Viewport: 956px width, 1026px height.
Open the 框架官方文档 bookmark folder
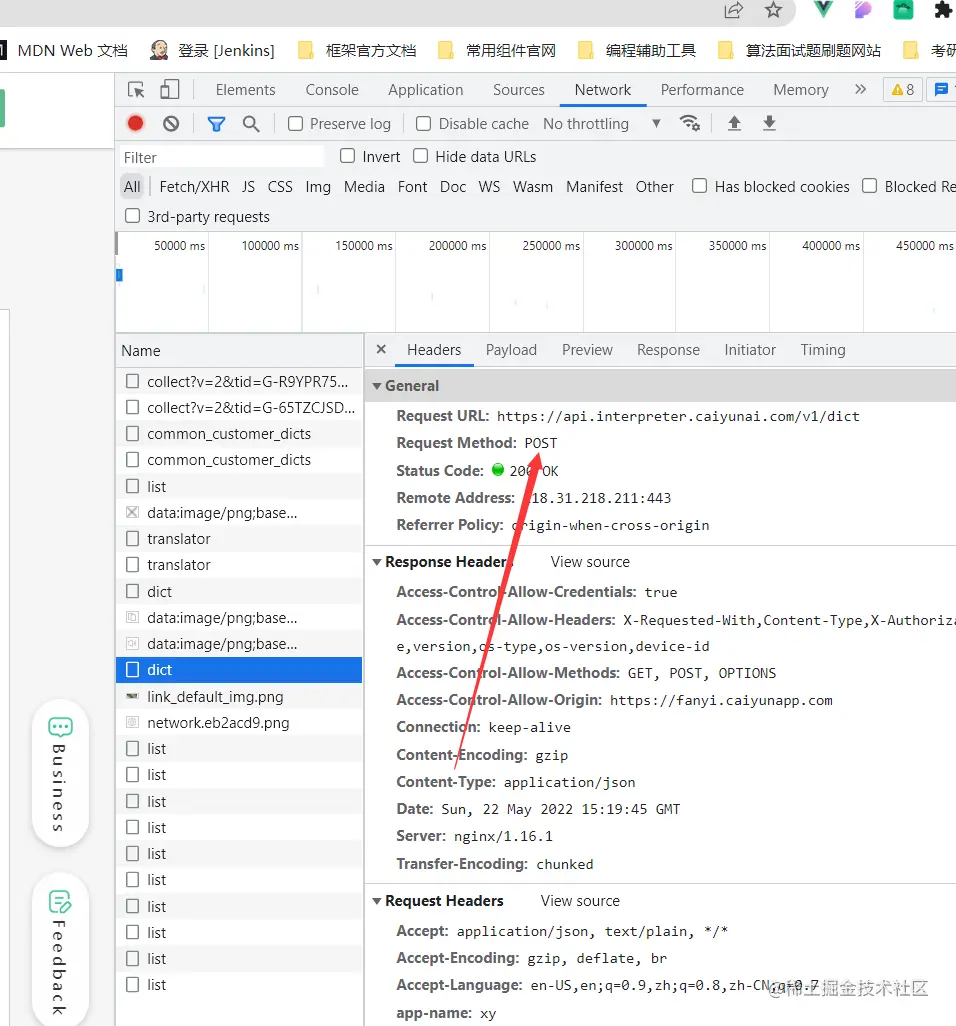coord(357,50)
